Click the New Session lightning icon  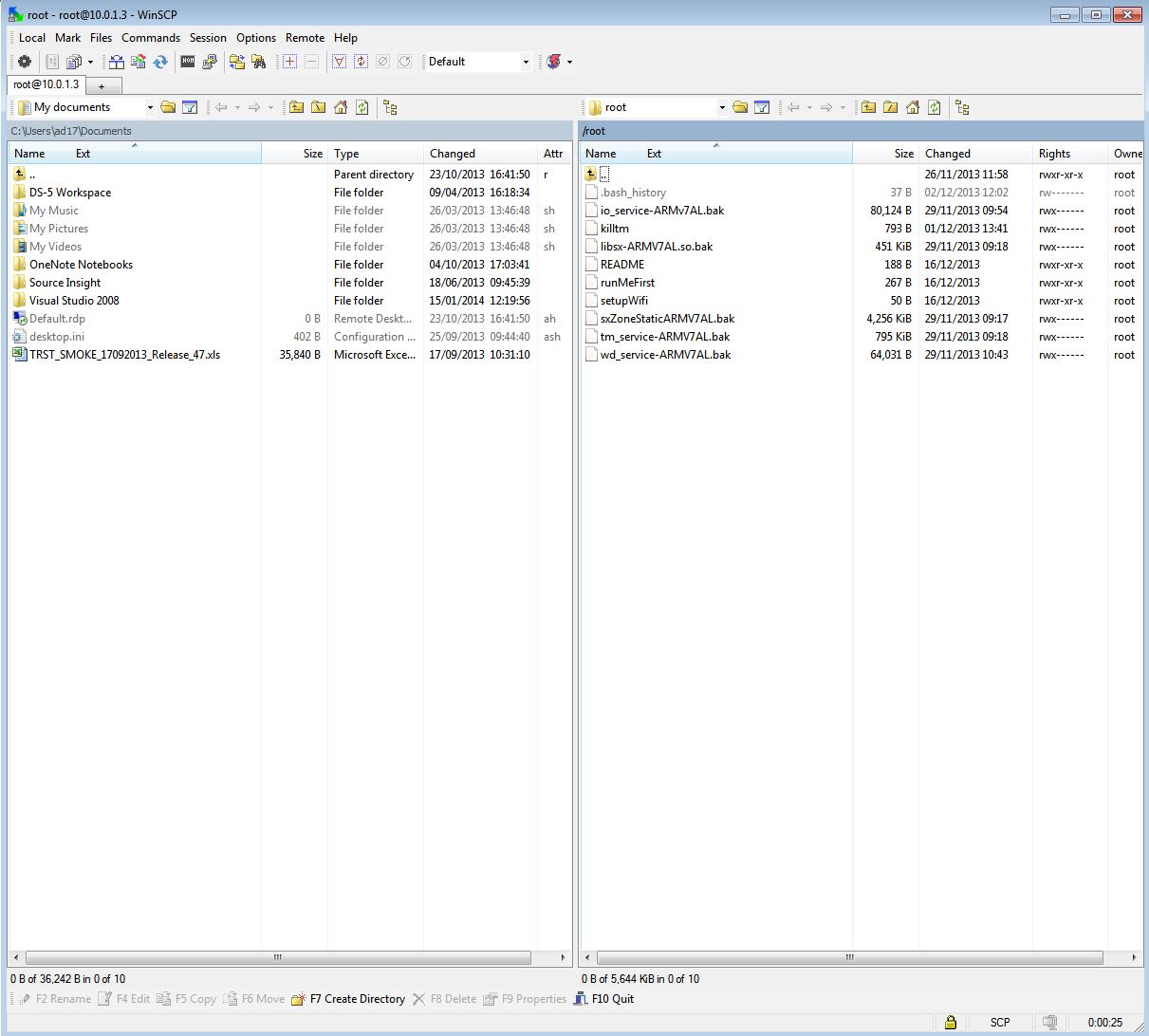554,62
